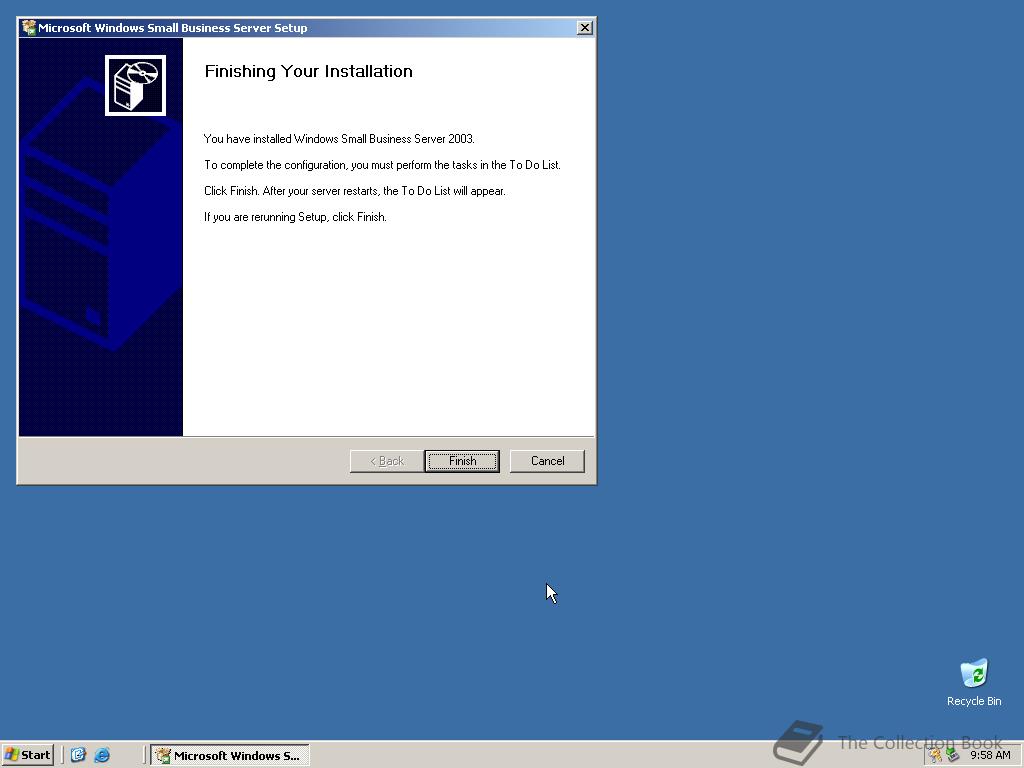1024x768 pixels.
Task: Launch Show Desktop from Quick Launch
Action: 78,755
